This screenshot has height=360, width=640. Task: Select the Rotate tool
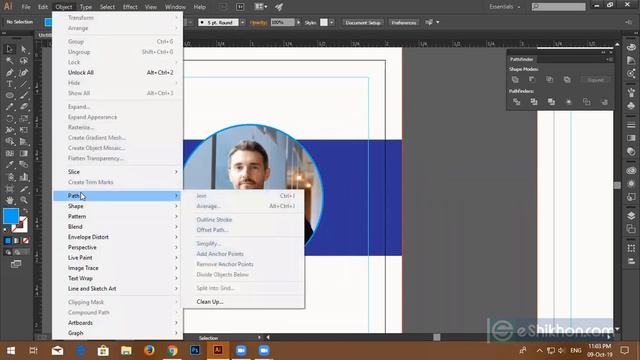pyautogui.click(x=9, y=119)
